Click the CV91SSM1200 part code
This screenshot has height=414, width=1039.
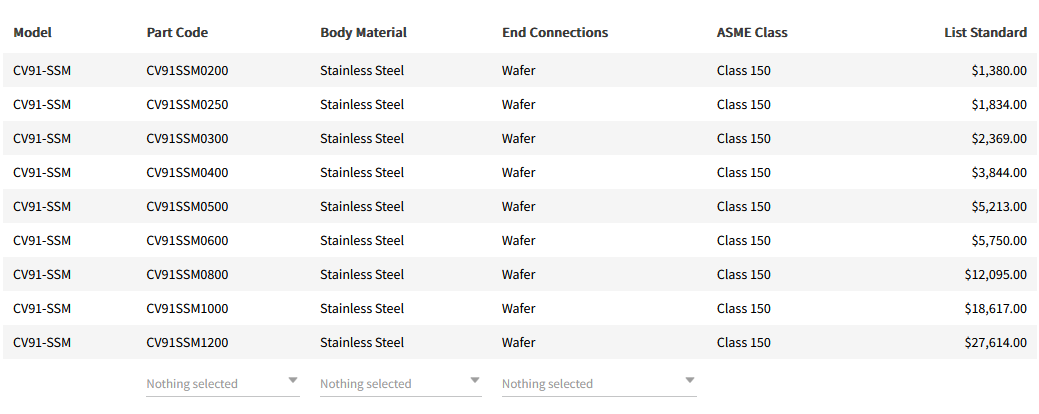[187, 342]
